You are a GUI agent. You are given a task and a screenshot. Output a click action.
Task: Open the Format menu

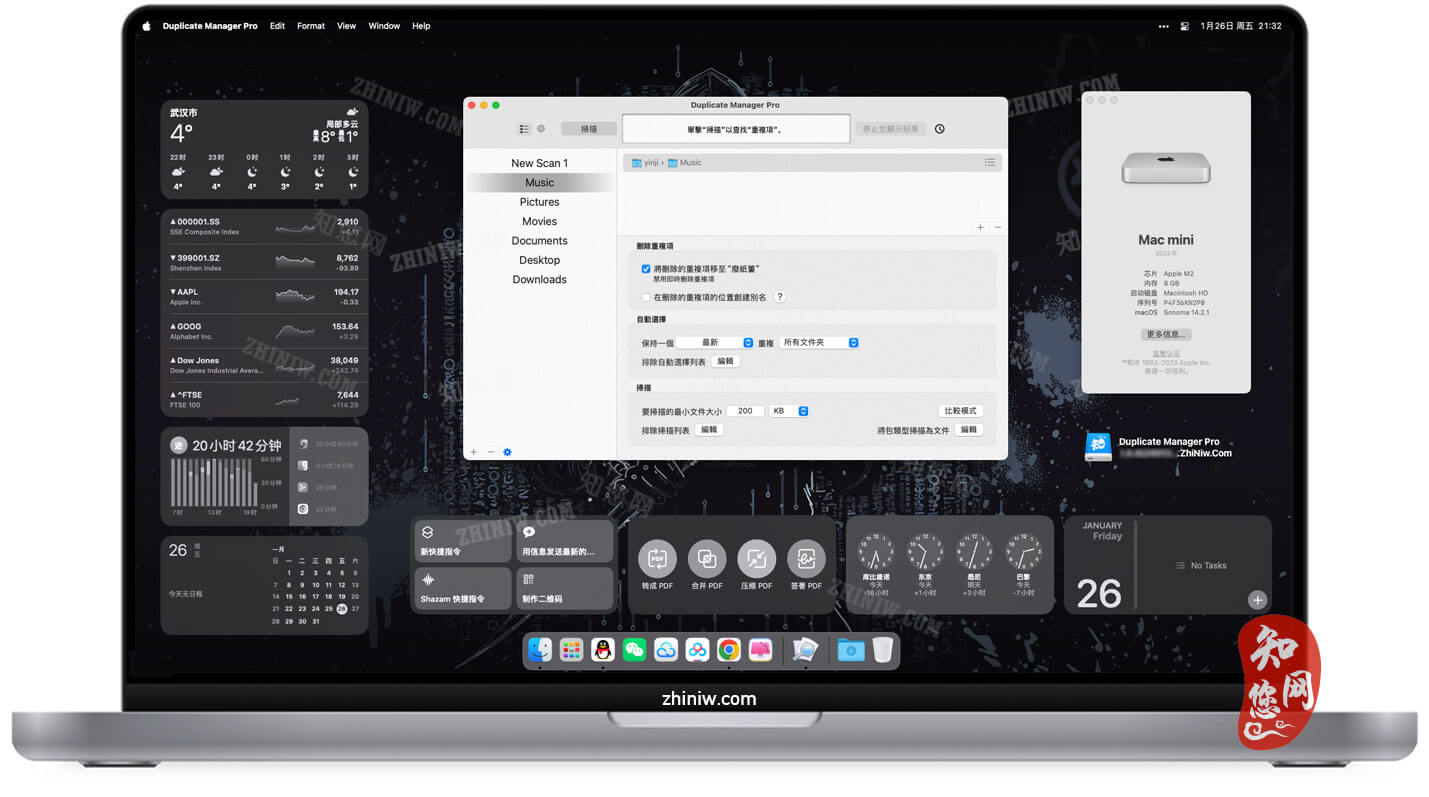coord(311,26)
